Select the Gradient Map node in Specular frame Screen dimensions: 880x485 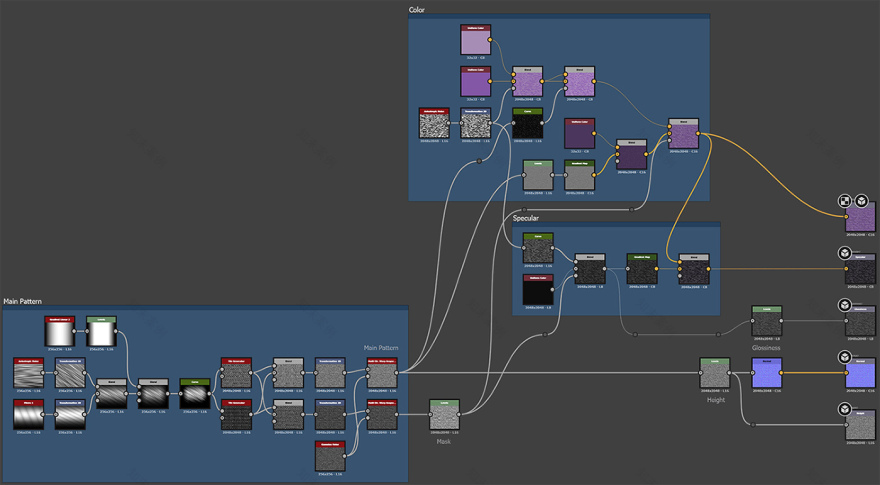click(641, 270)
